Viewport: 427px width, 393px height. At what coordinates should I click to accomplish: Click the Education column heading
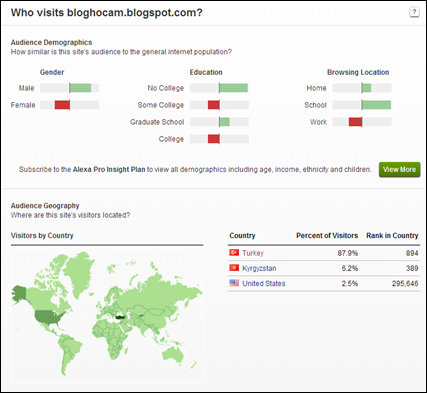coord(206,72)
